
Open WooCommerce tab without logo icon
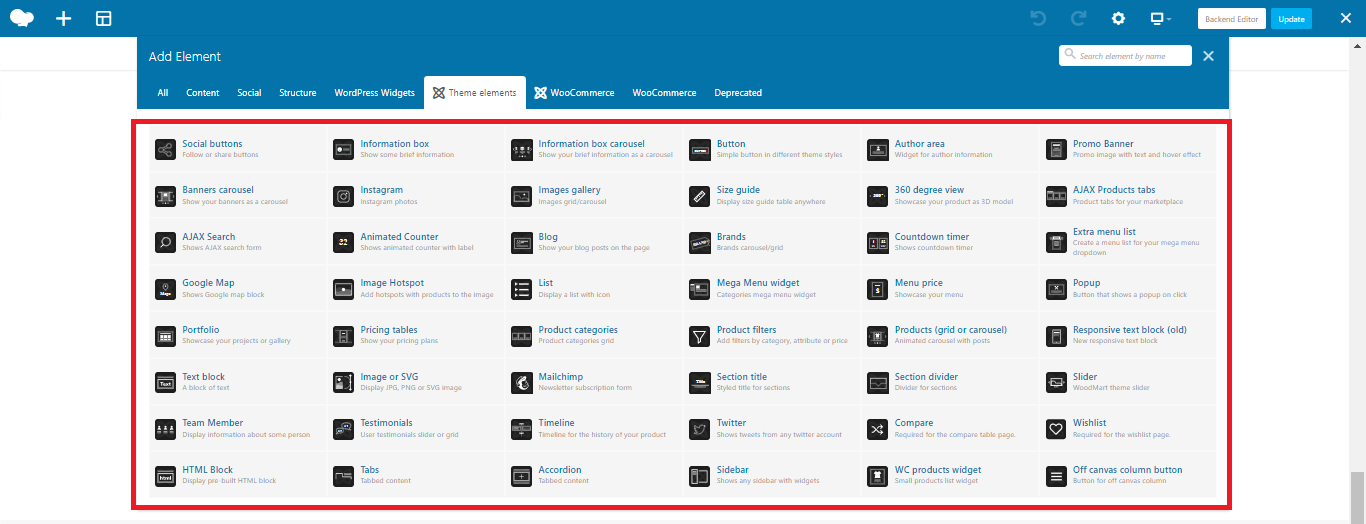click(664, 93)
